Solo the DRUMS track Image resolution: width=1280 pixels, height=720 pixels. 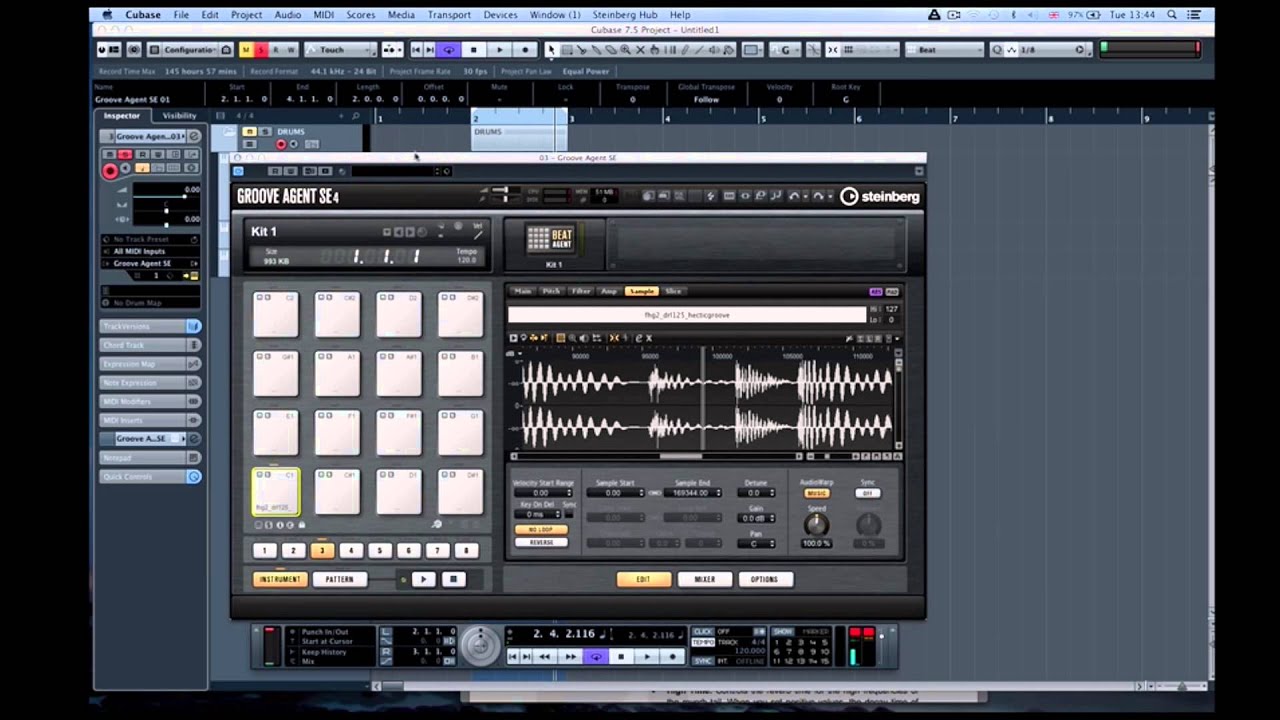pyautogui.click(x=265, y=132)
